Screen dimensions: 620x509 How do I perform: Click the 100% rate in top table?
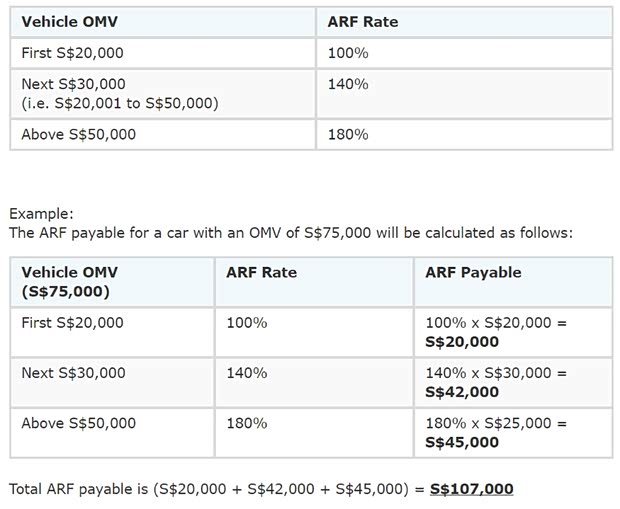point(348,53)
